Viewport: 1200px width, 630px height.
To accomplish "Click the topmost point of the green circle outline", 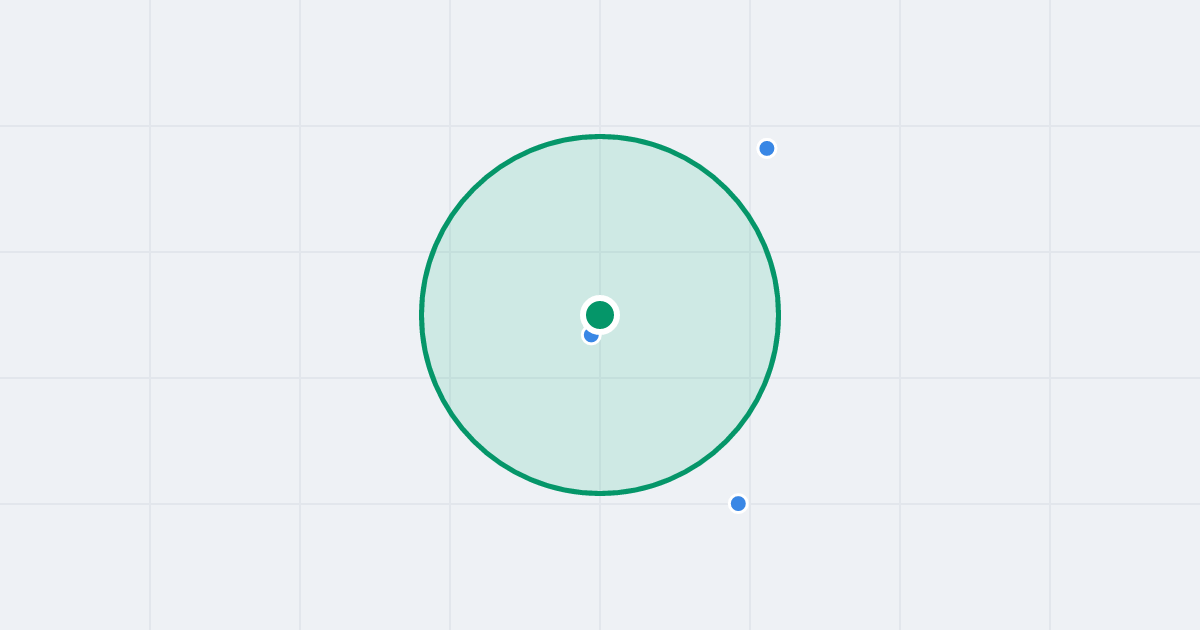I will 600,136.
